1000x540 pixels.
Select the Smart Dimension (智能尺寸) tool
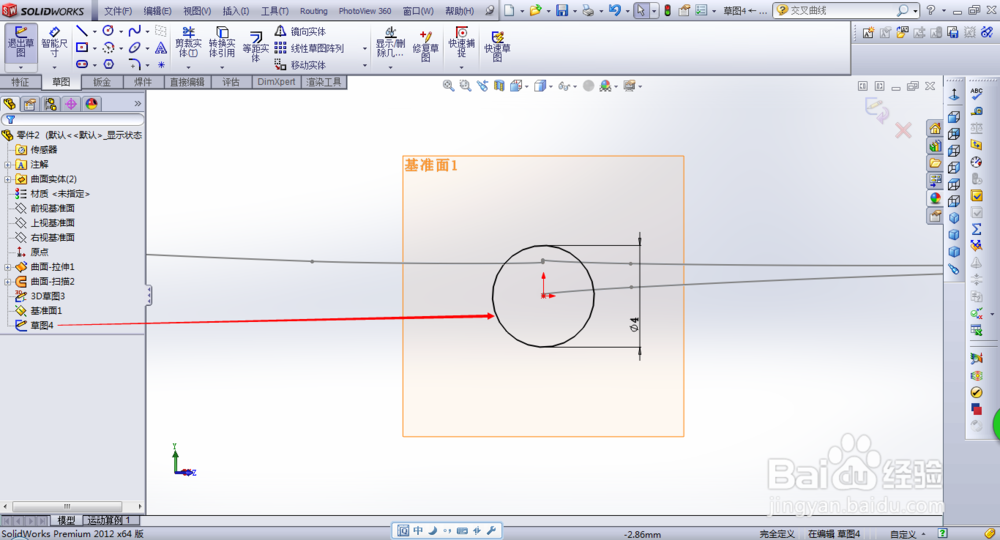coord(54,42)
